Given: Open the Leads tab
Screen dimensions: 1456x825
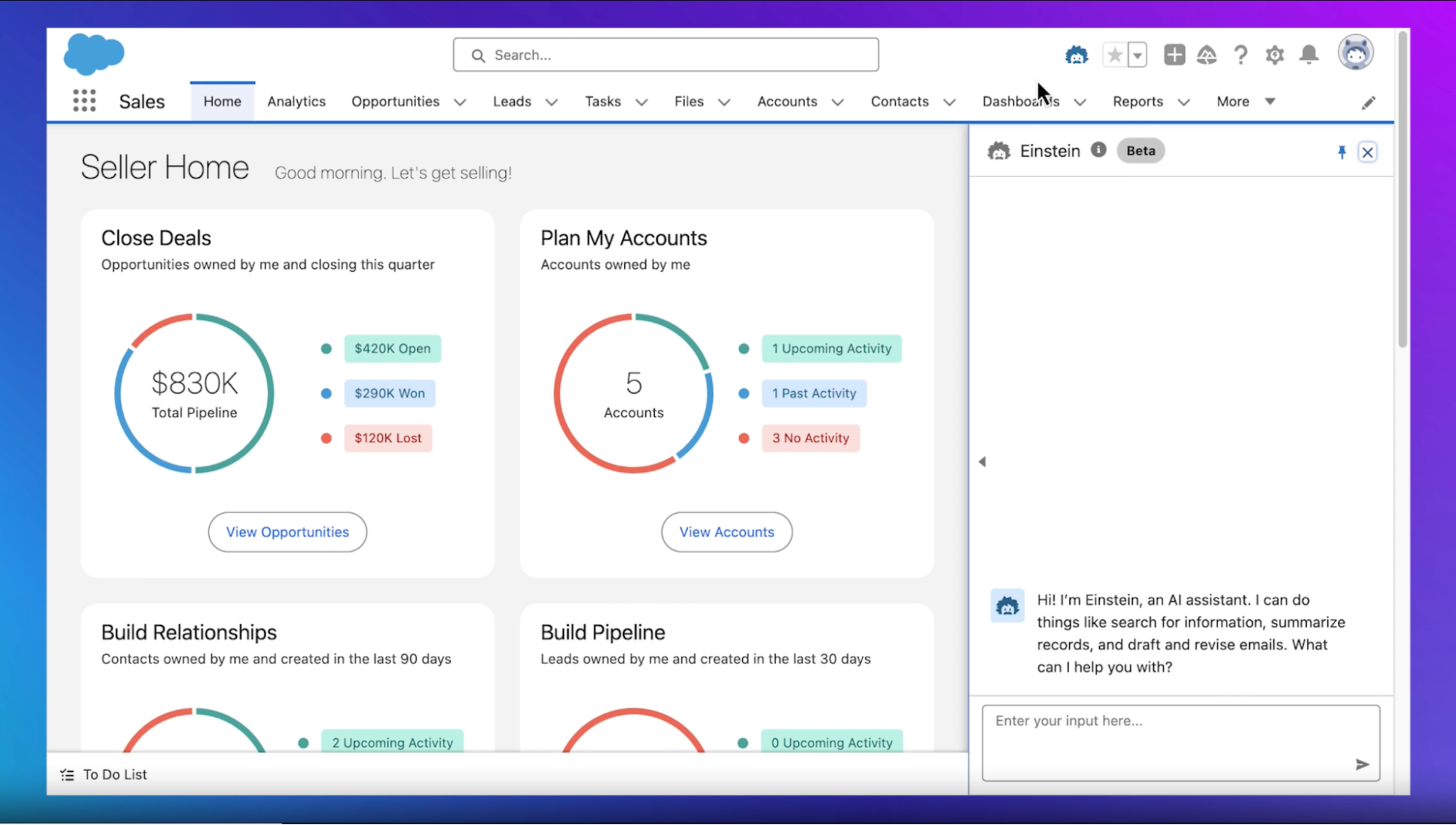Looking at the screenshot, I should coord(512,101).
